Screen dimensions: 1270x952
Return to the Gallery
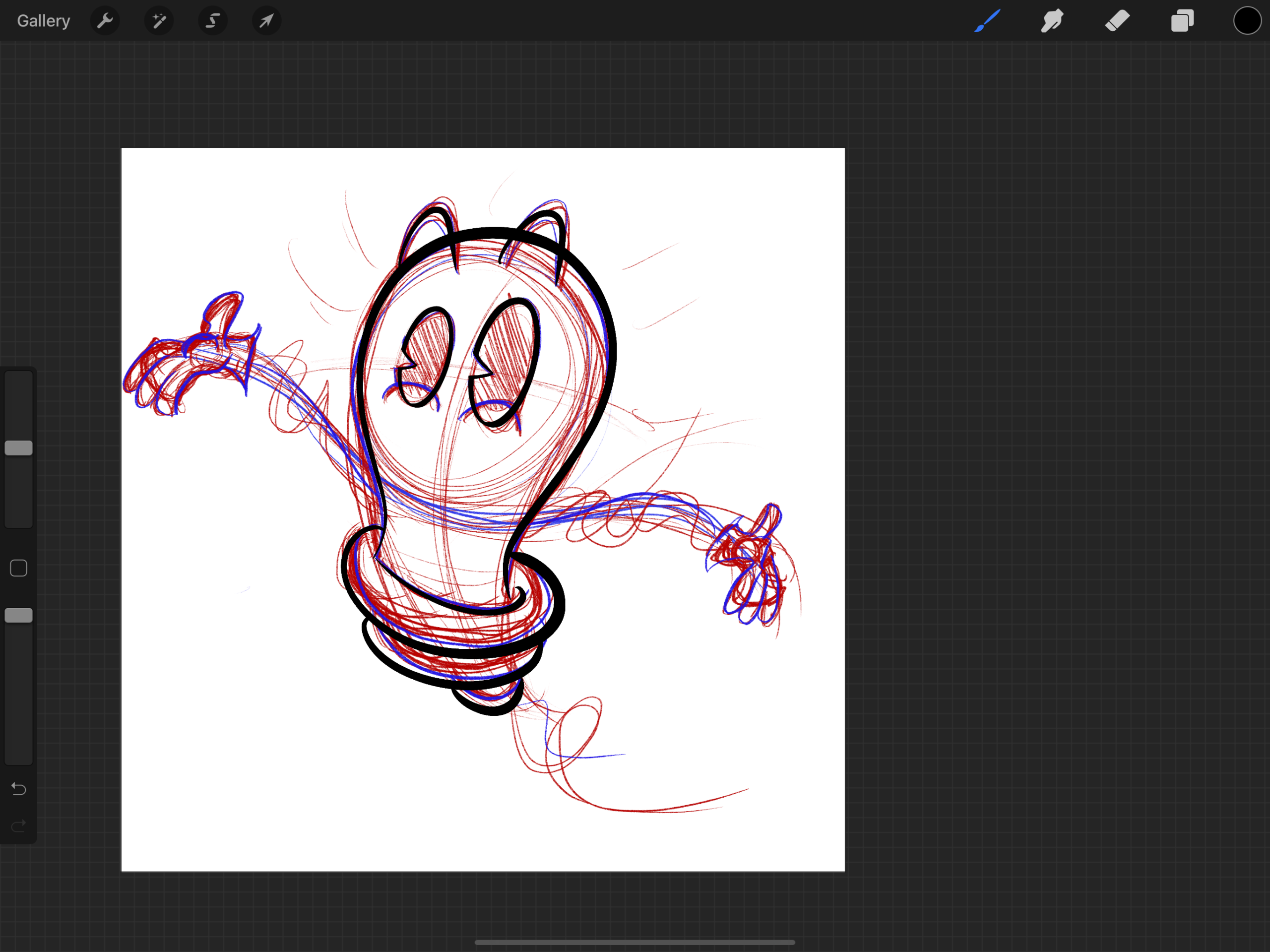pyautogui.click(x=43, y=21)
